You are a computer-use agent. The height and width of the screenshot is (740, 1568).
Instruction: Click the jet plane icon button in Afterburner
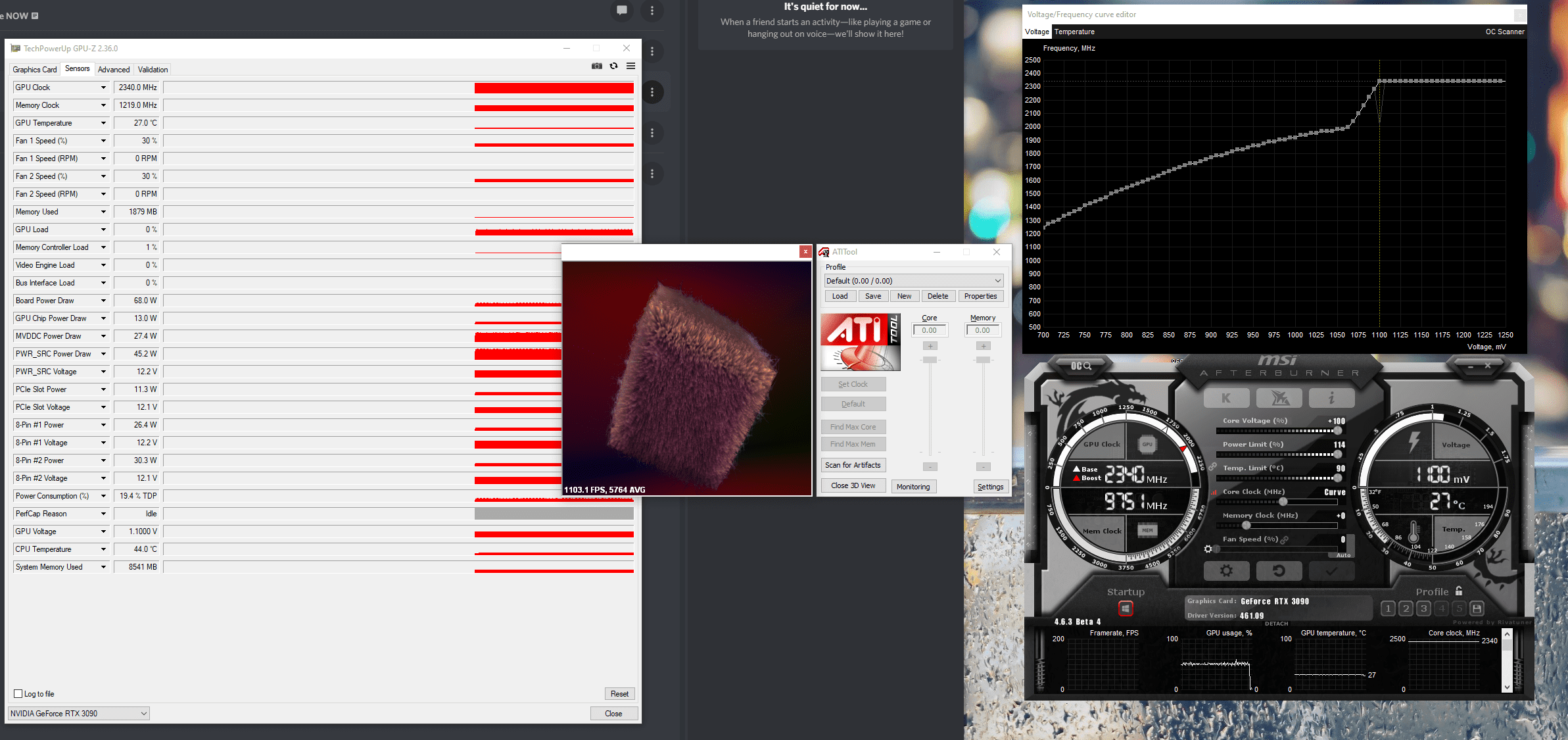(x=1279, y=398)
